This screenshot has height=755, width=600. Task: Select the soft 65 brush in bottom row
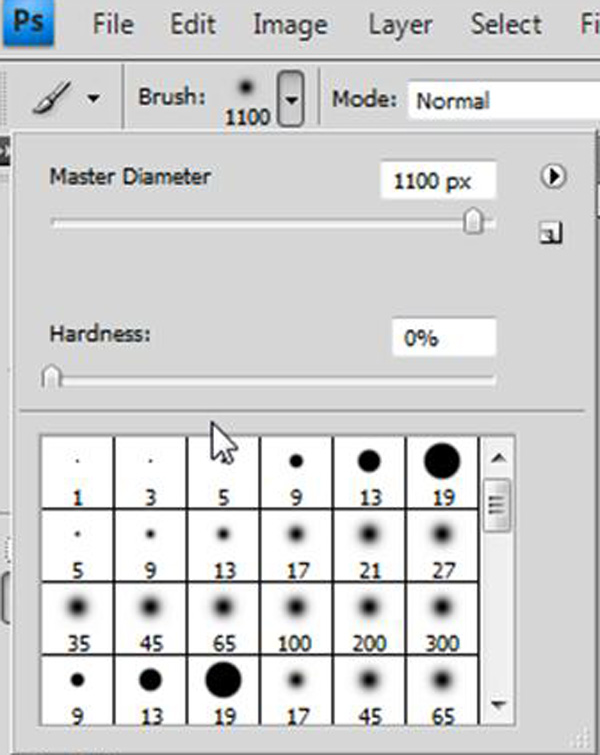click(442, 690)
